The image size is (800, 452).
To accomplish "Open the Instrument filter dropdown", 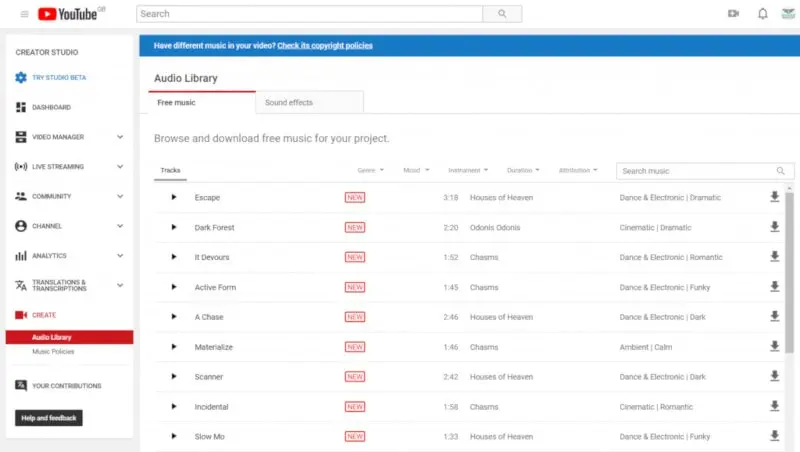I will tap(468, 170).
